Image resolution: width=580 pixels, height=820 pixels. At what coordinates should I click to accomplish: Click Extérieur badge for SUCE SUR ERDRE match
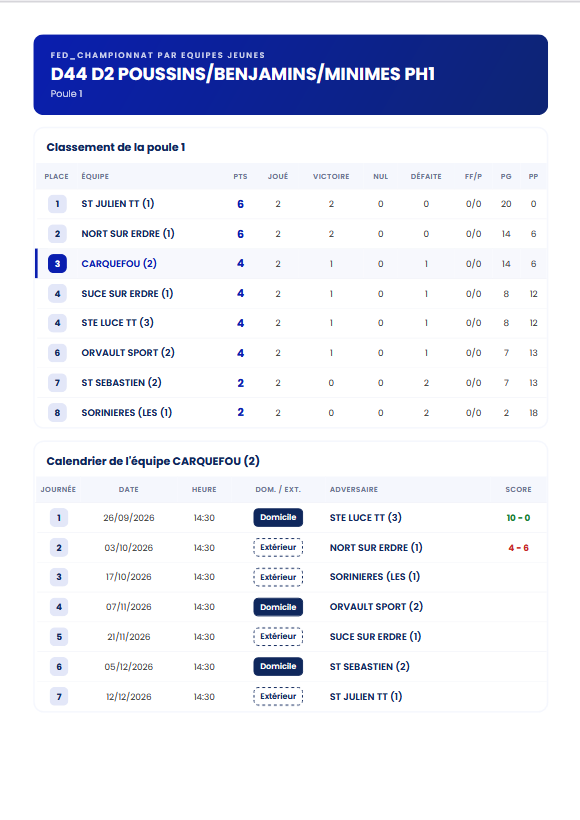click(x=278, y=636)
